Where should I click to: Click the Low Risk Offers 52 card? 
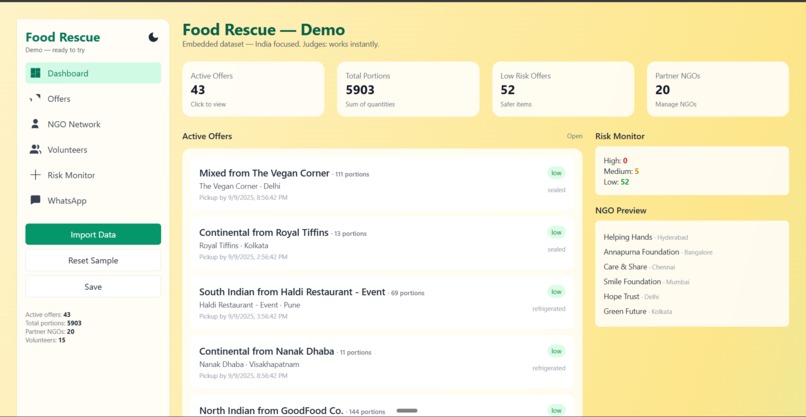(x=563, y=89)
